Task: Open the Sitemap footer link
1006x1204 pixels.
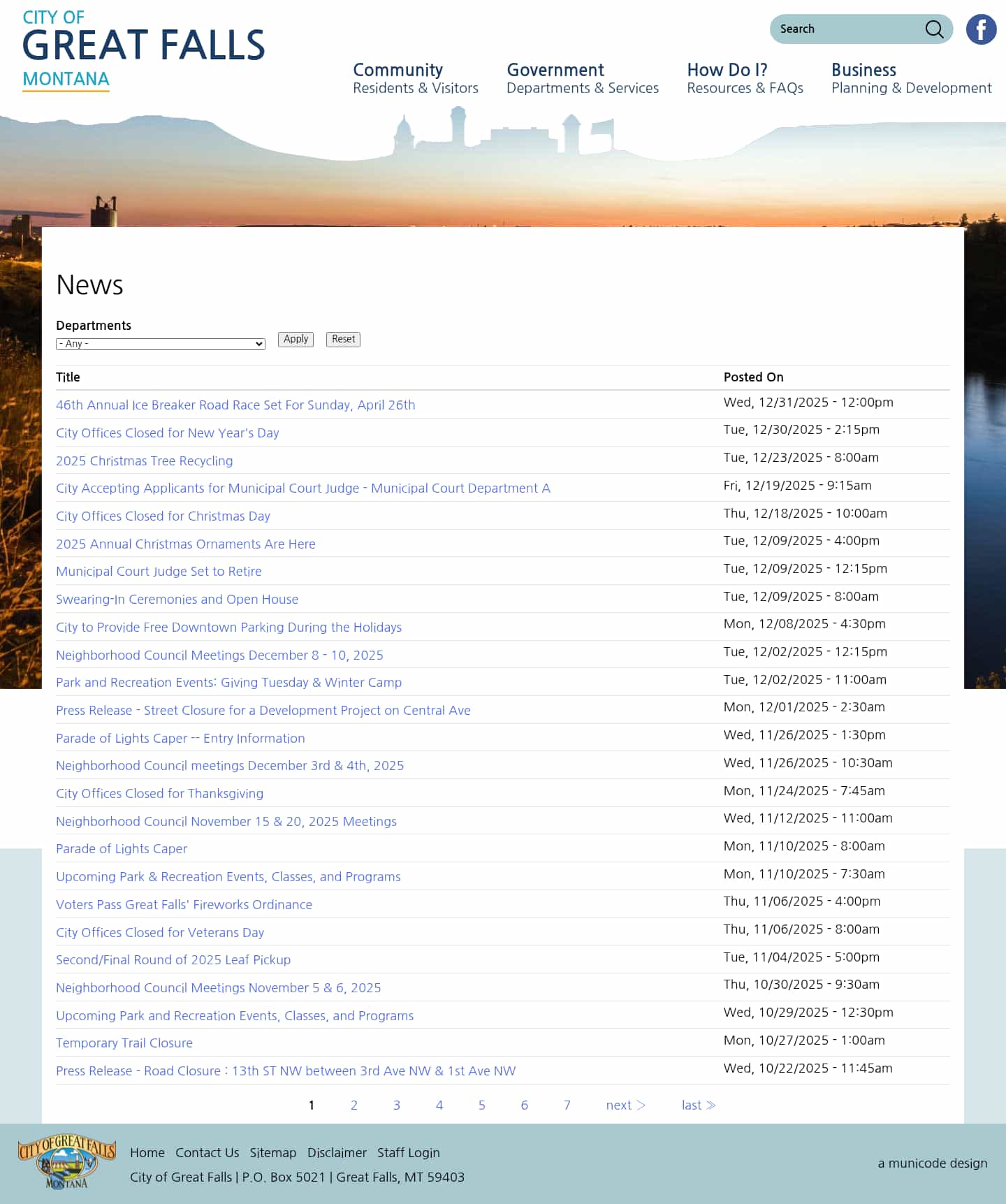Action: 273,1152
